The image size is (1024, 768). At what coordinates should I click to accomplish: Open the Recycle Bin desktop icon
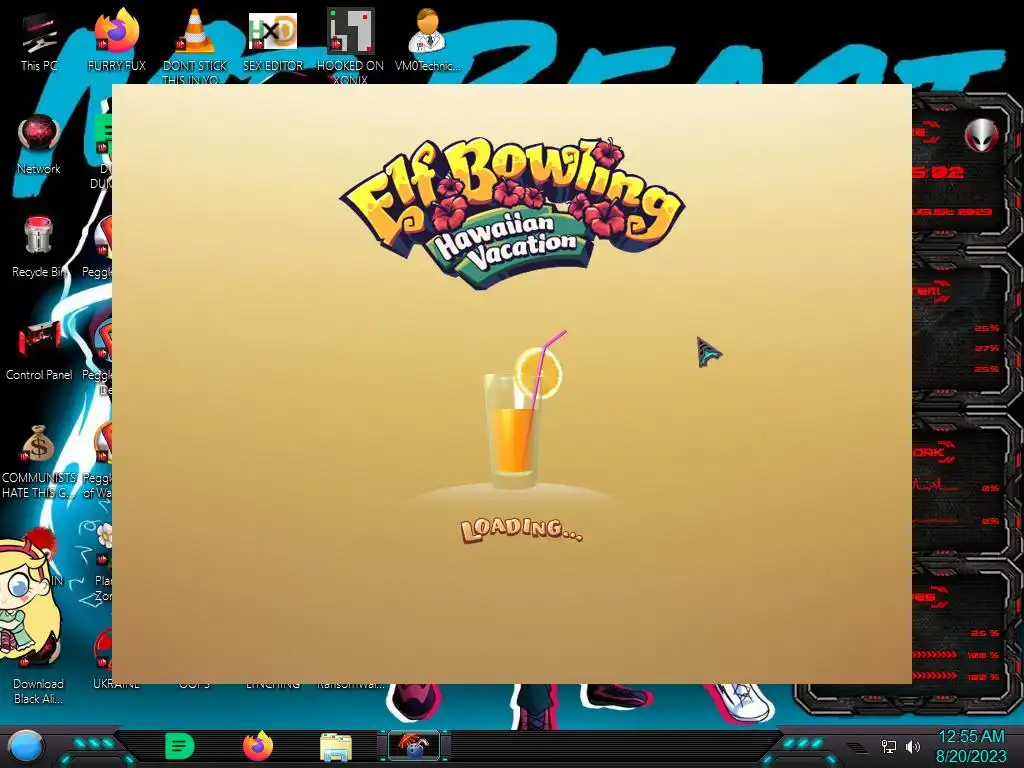[39, 248]
